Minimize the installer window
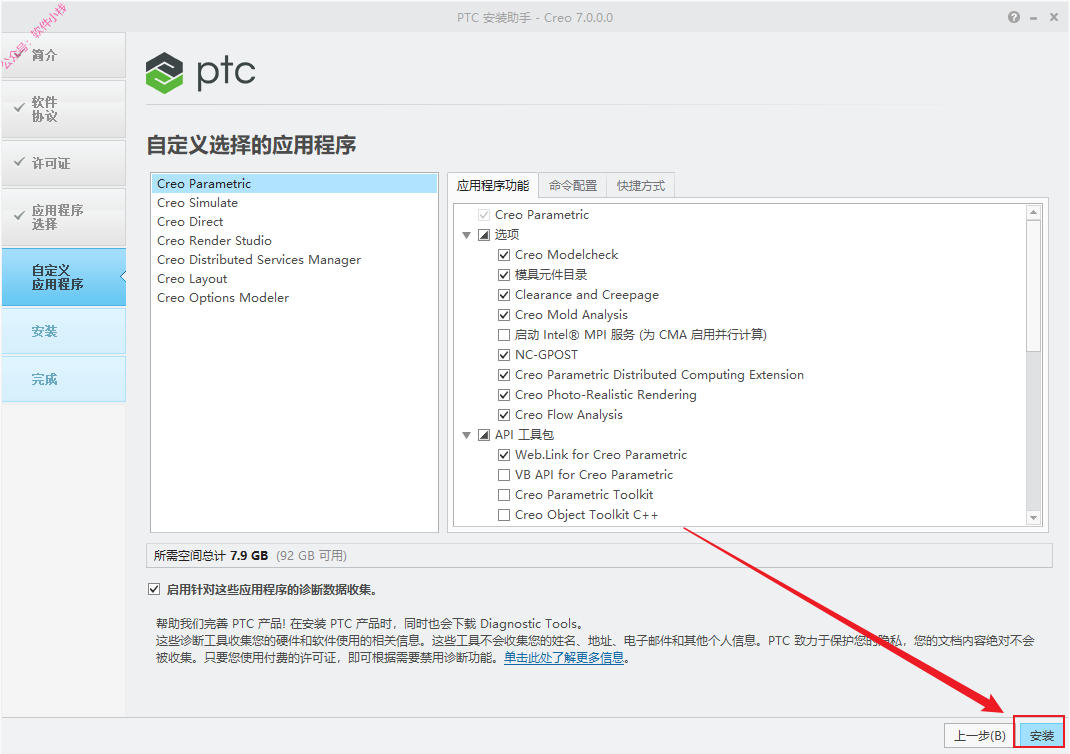This screenshot has height=754, width=1070. [1034, 18]
